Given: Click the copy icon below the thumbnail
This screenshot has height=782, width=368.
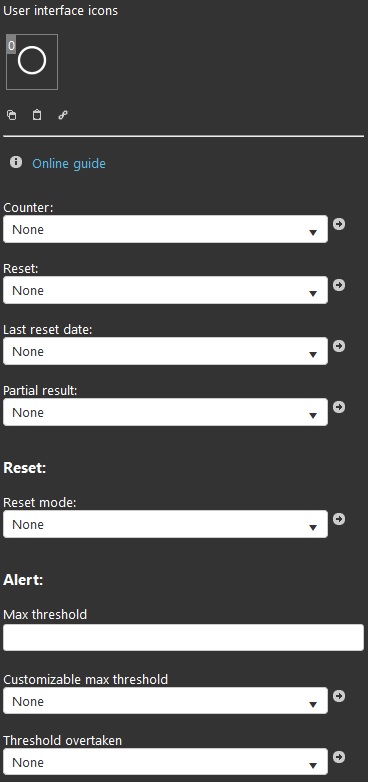Looking at the screenshot, I should pos(11,115).
